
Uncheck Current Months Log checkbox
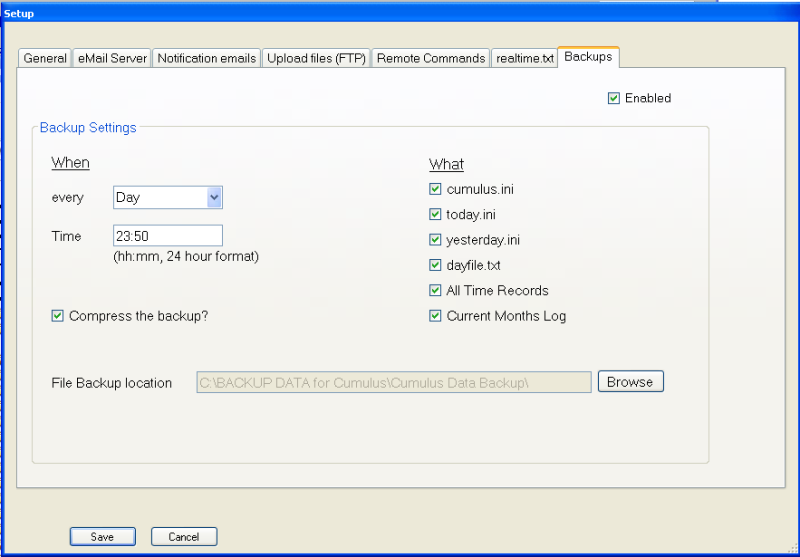point(435,316)
